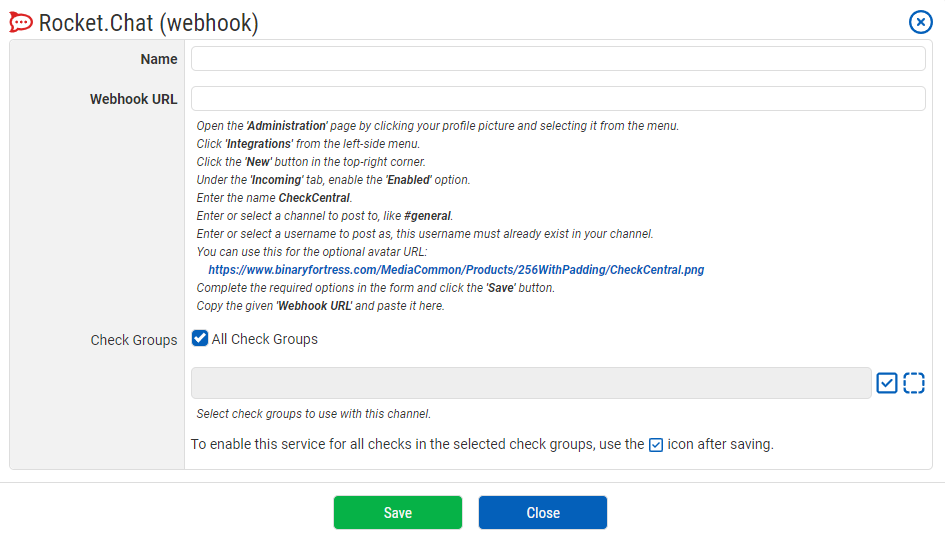Uncheck the All Check Groups checkbox

(x=200, y=339)
